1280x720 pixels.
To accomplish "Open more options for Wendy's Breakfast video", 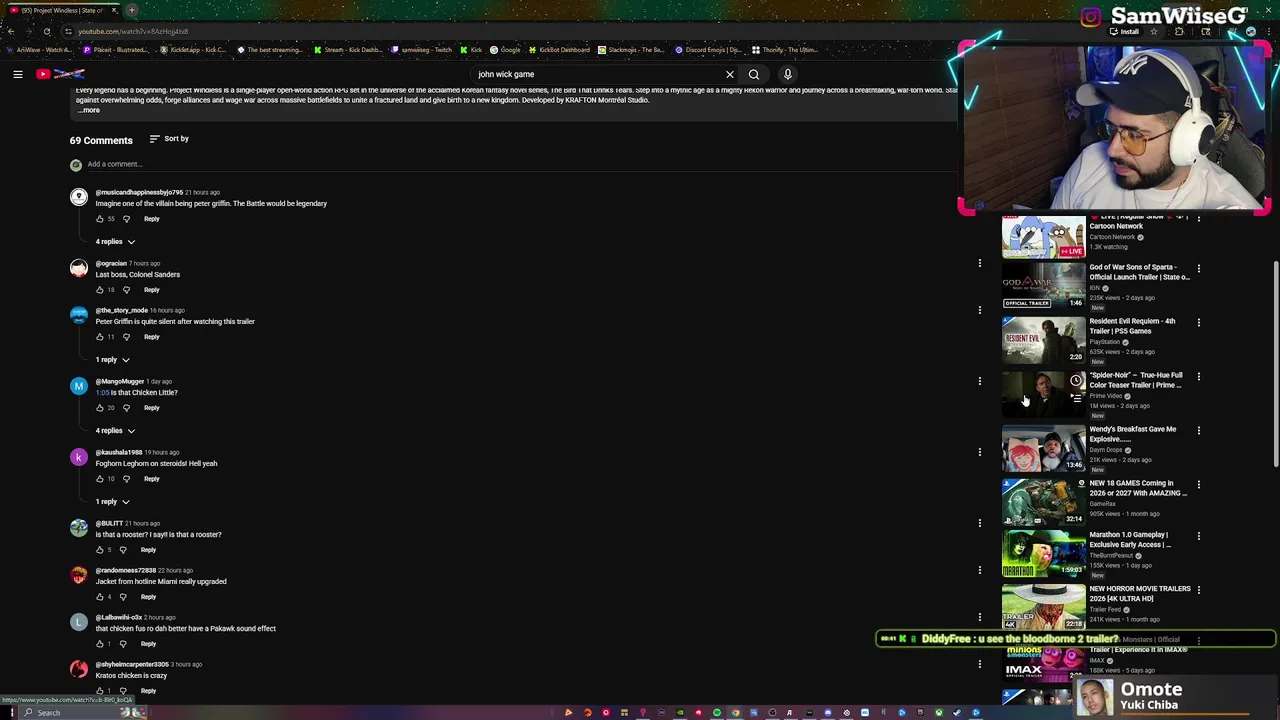I will (1198, 430).
